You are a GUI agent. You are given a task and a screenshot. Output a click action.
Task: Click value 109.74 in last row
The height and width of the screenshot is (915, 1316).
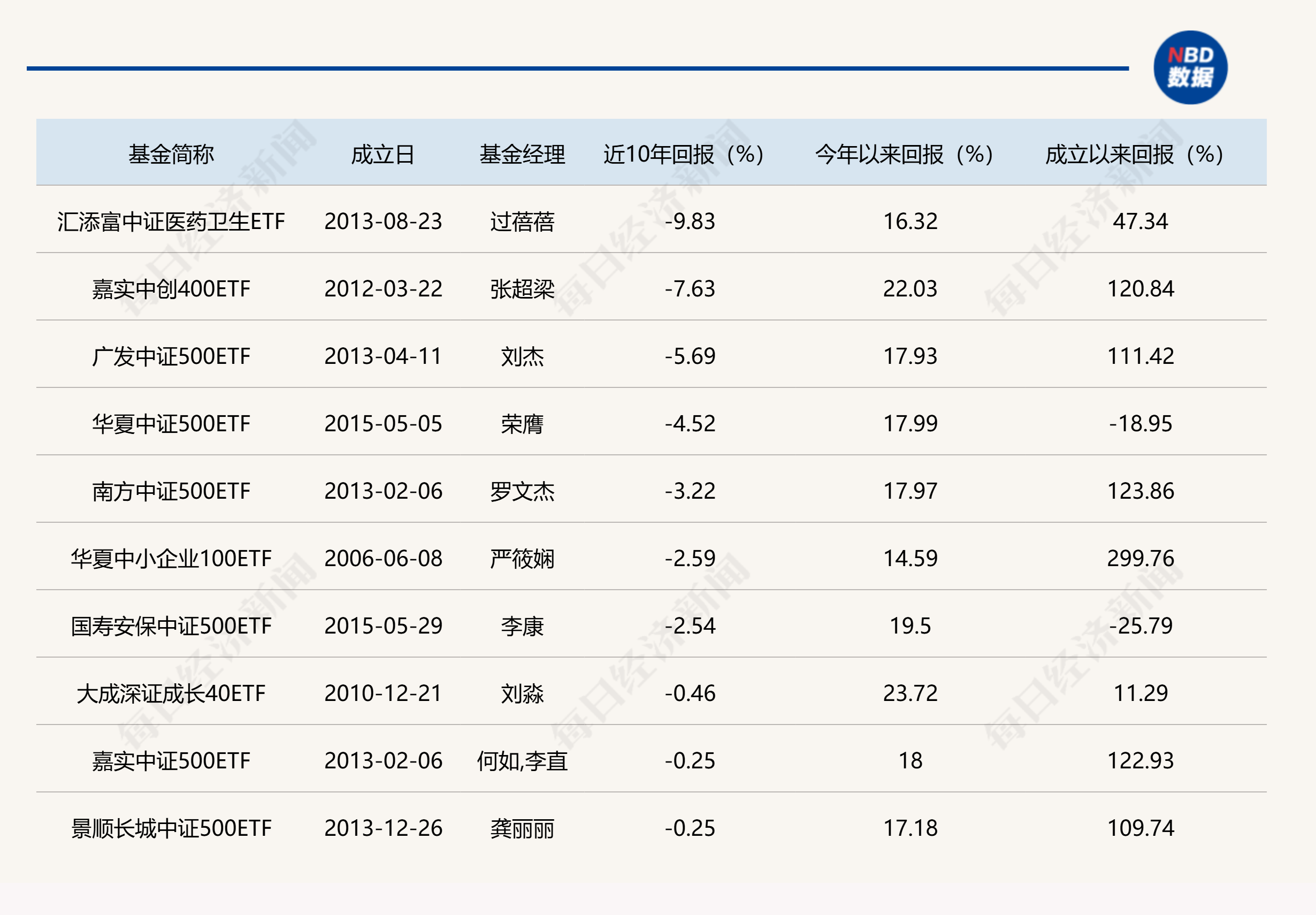1140,828
